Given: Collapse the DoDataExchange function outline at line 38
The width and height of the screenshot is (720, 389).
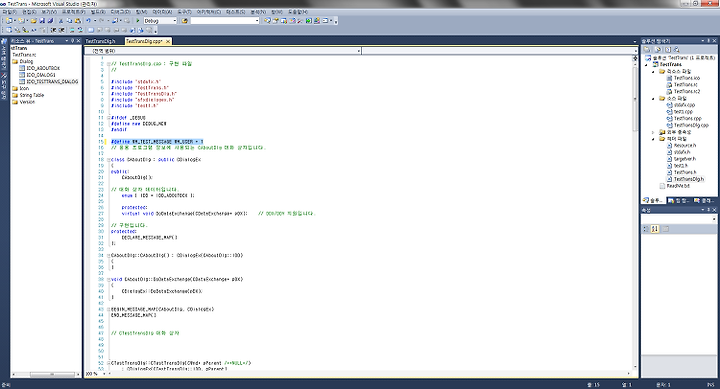Looking at the screenshot, I should (109, 279).
